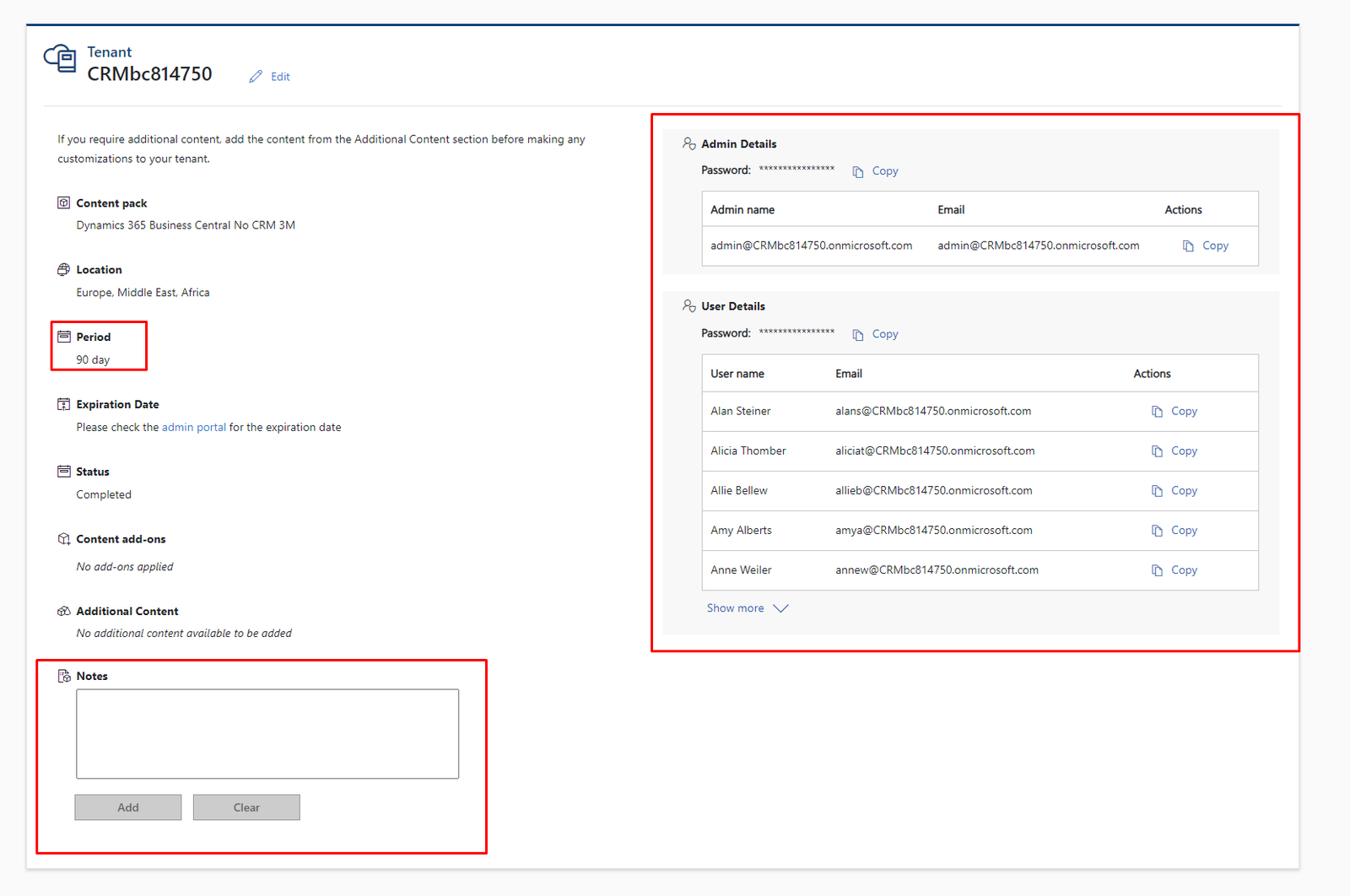Image resolution: width=1350 pixels, height=896 pixels.
Task: Click the Edit pencil icon
Action: 256,77
